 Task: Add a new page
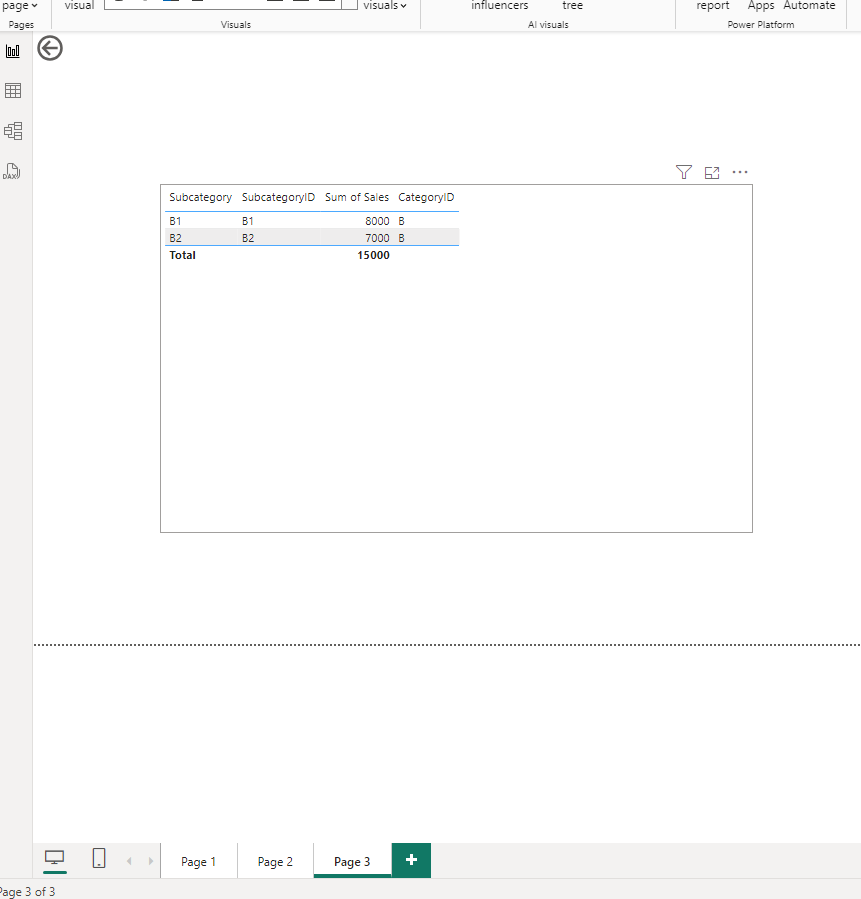click(x=411, y=860)
